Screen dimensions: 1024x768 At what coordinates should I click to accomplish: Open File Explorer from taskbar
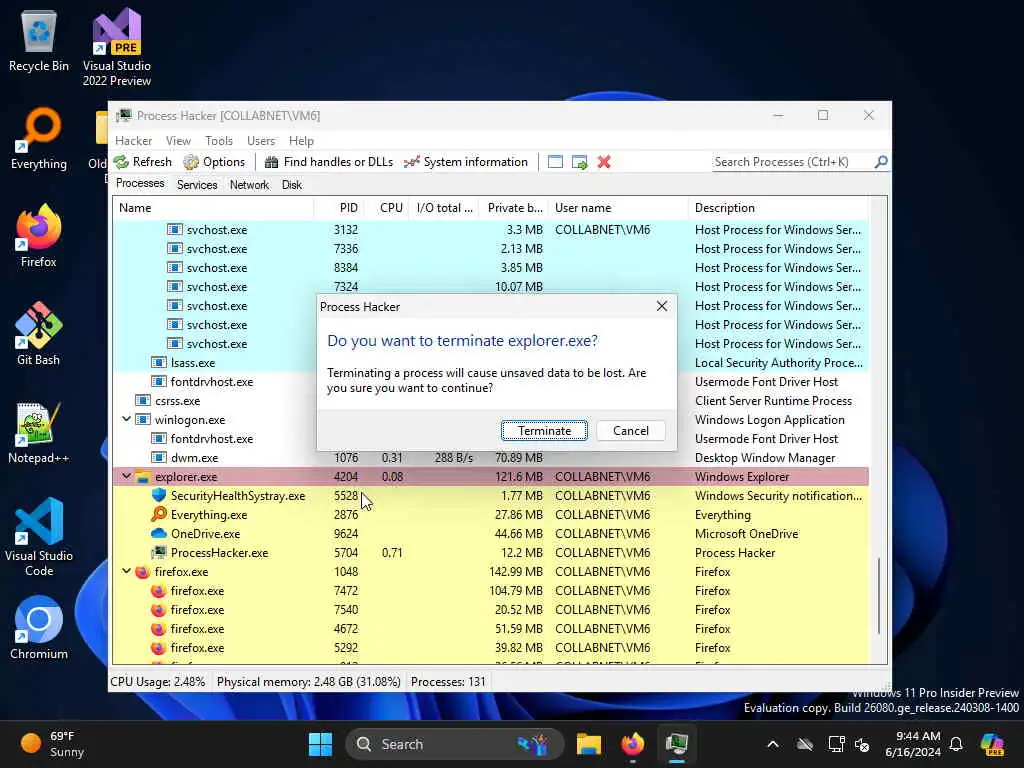point(588,744)
